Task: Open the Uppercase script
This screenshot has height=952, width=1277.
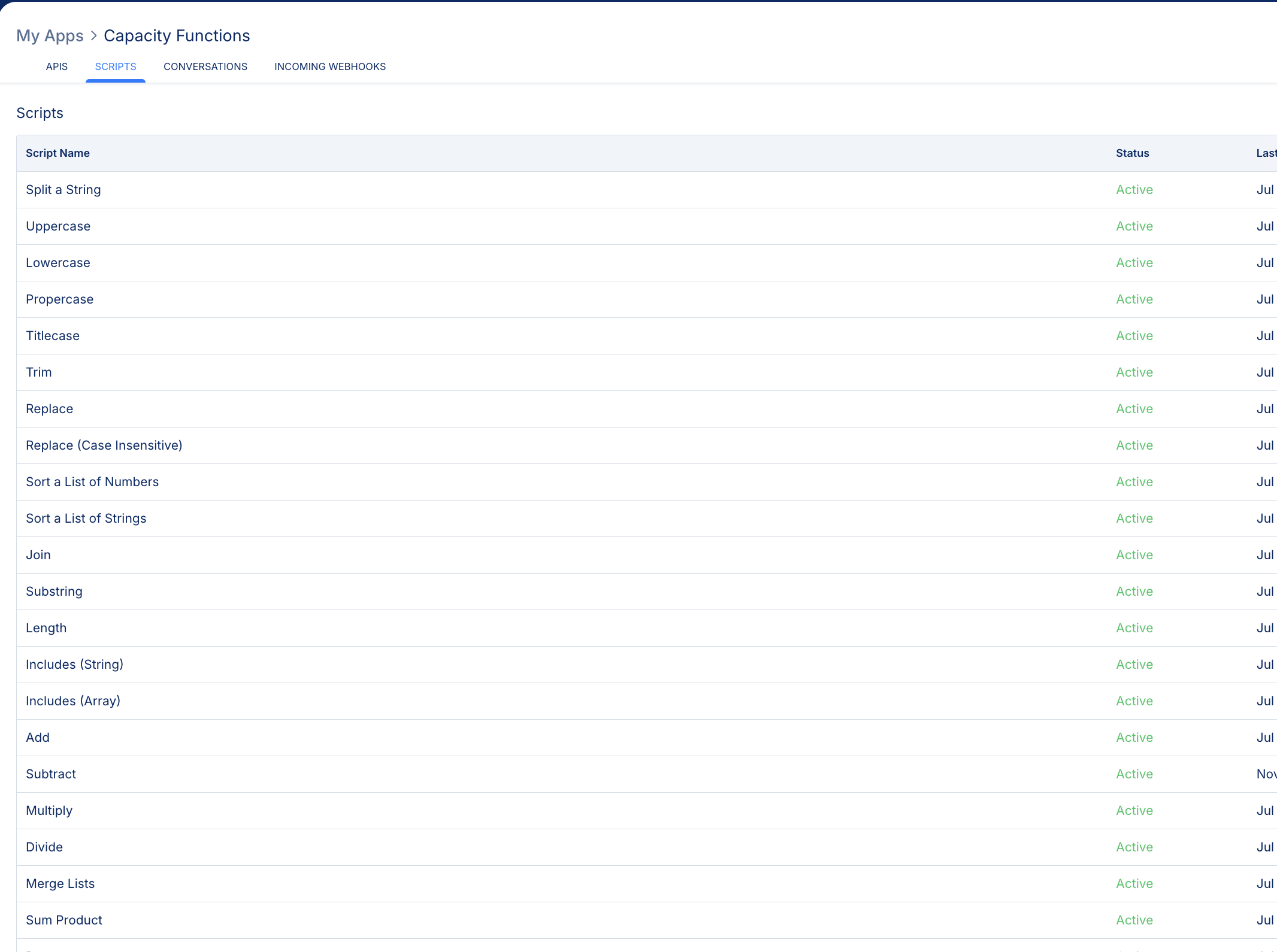Action: point(58,226)
